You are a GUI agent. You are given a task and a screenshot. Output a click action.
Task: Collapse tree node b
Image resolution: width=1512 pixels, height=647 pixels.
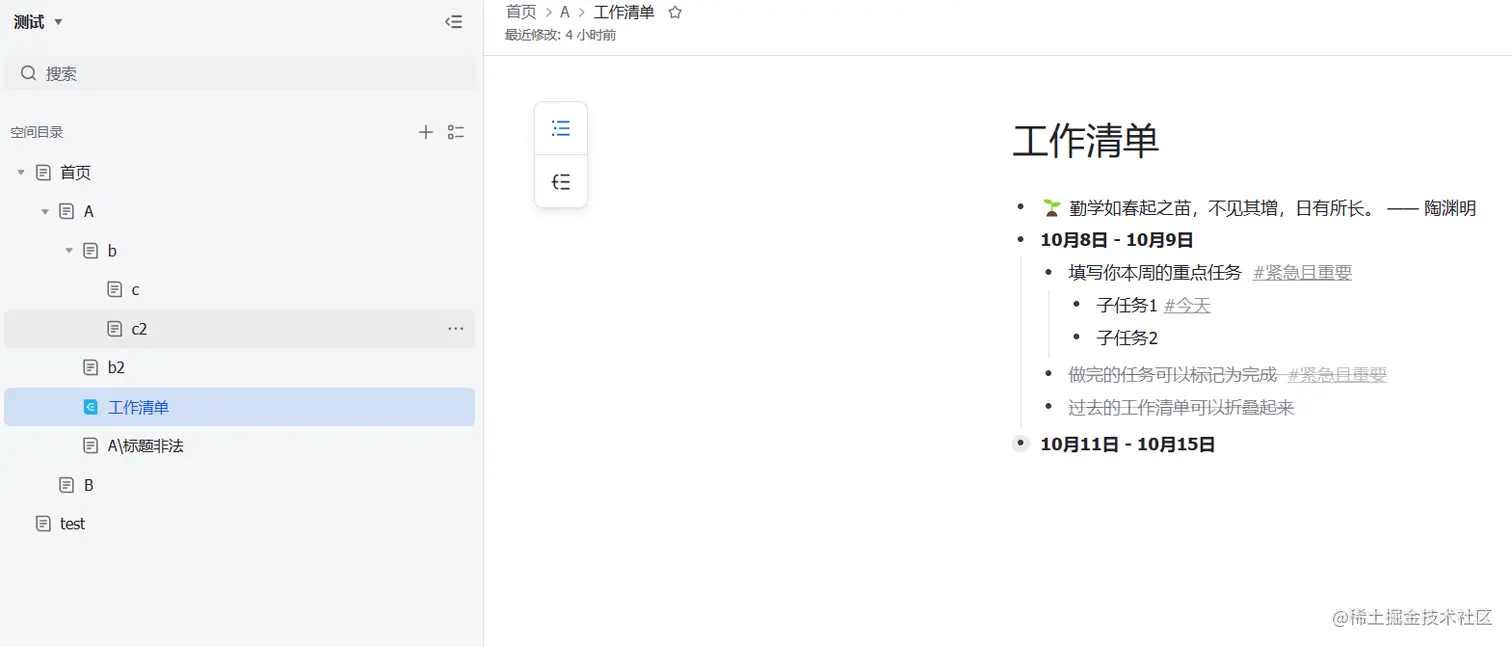[68, 250]
